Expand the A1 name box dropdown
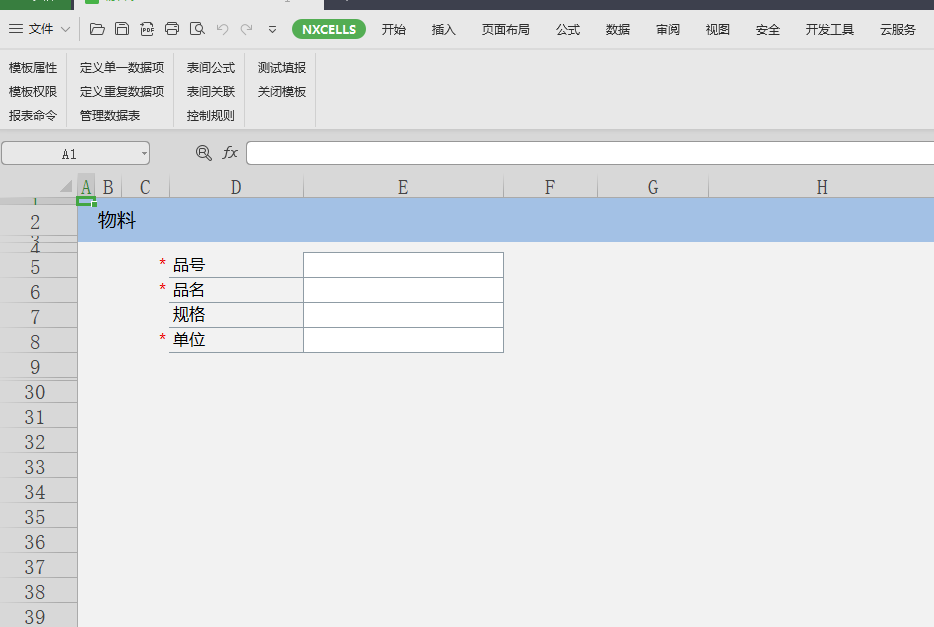The image size is (934, 627). pyautogui.click(x=144, y=154)
